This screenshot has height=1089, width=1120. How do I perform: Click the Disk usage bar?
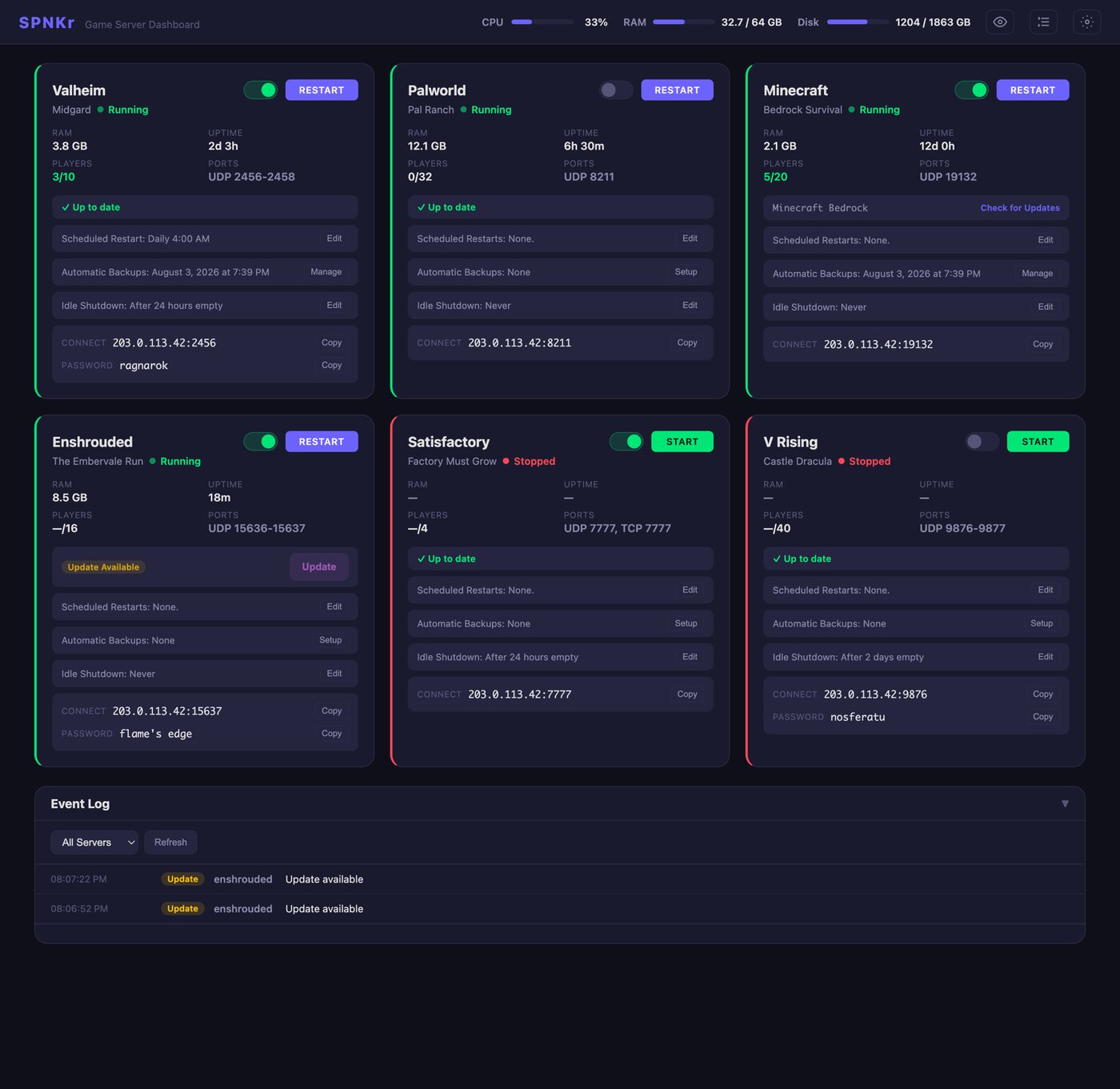858,22
